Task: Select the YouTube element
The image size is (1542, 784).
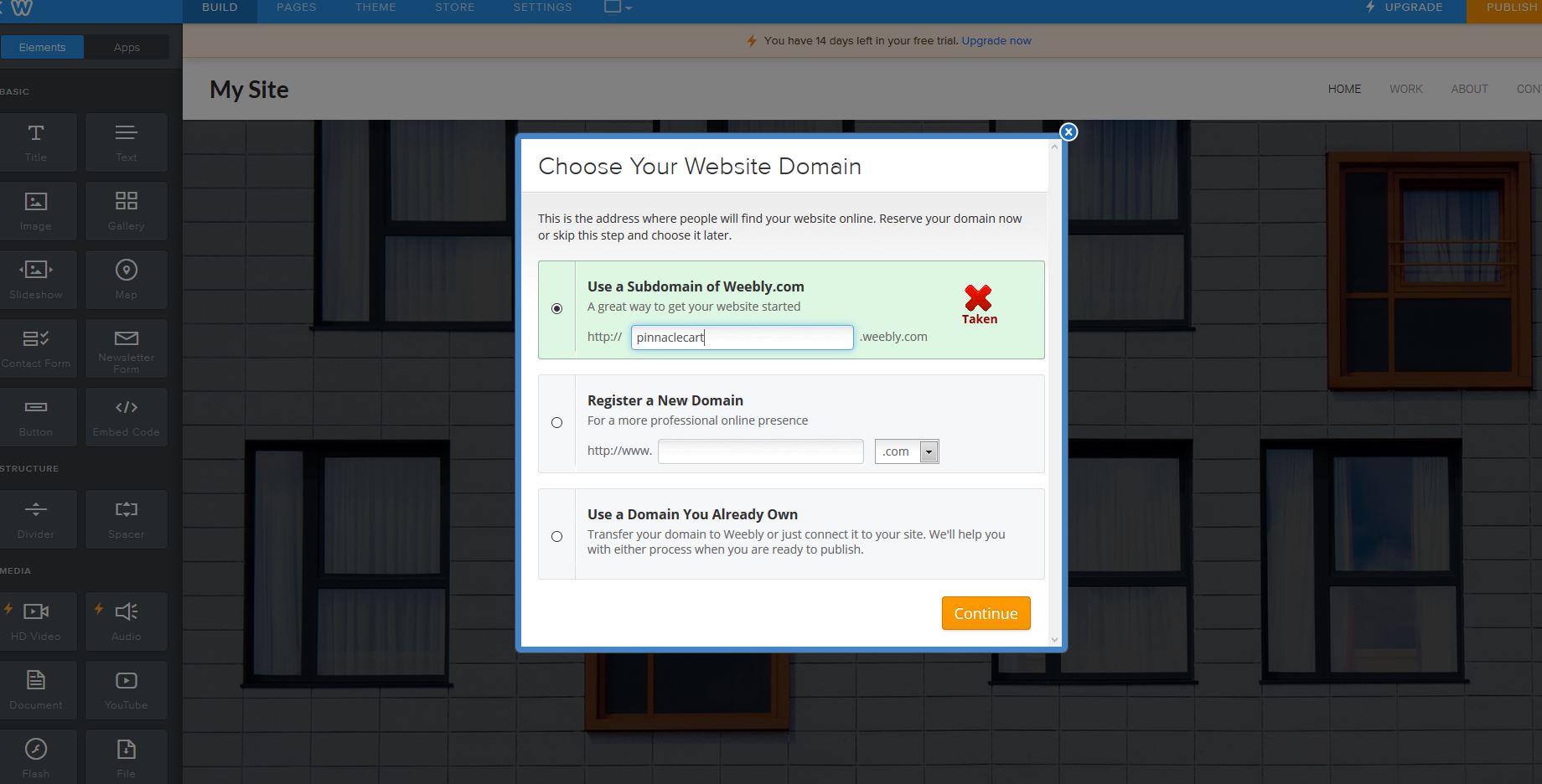Action: pyautogui.click(x=127, y=690)
